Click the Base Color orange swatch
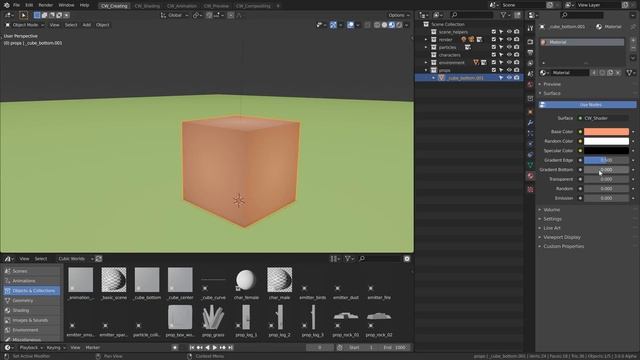Image resolution: width=640 pixels, height=360 pixels. [x=606, y=131]
